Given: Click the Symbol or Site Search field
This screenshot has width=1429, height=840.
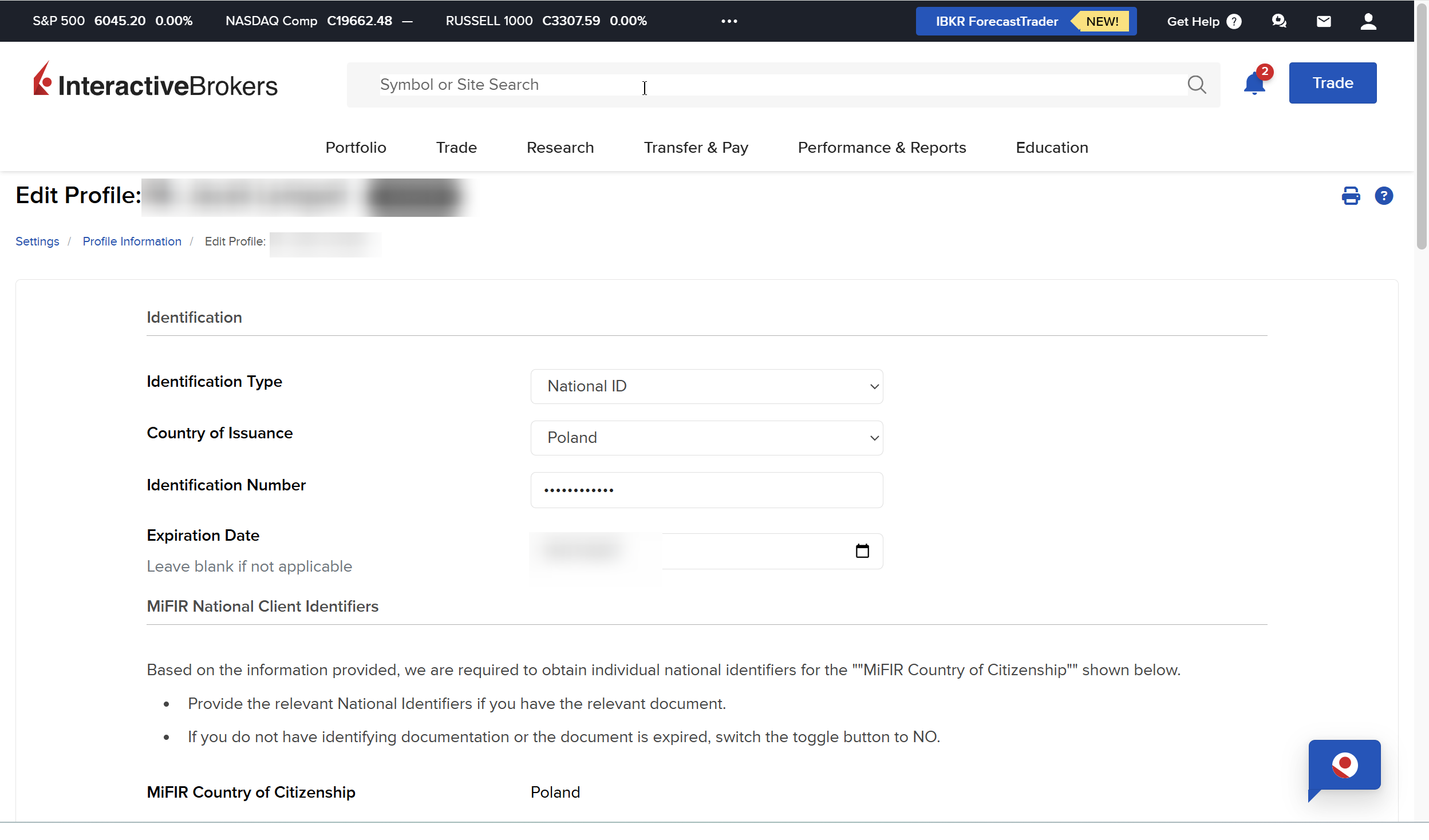Looking at the screenshot, I should (779, 85).
